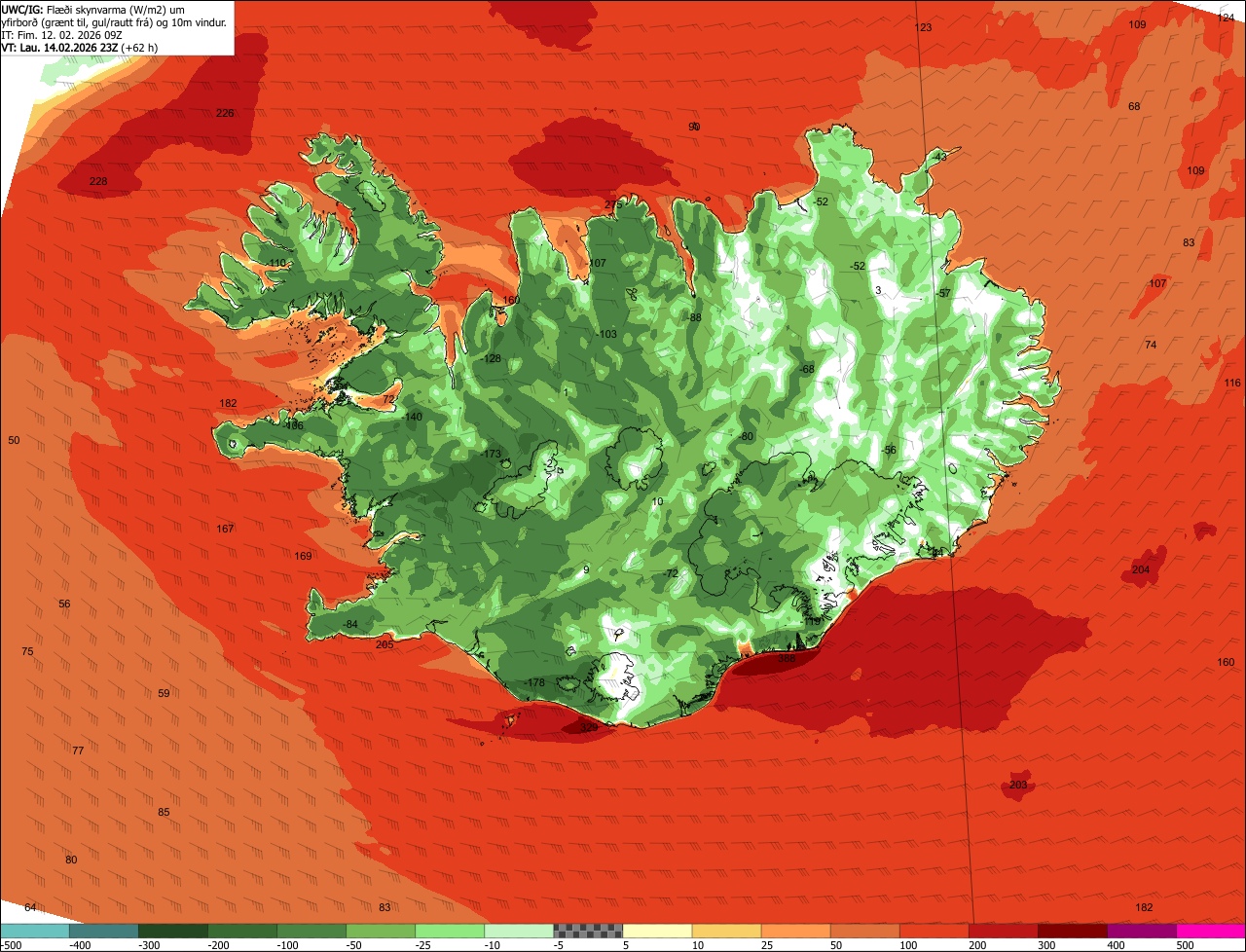Image resolution: width=1246 pixels, height=952 pixels.
Task: Click the initialisation time "IT: Fim. 12. 02. 2026 09Z"
Action: click(x=62, y=34)
